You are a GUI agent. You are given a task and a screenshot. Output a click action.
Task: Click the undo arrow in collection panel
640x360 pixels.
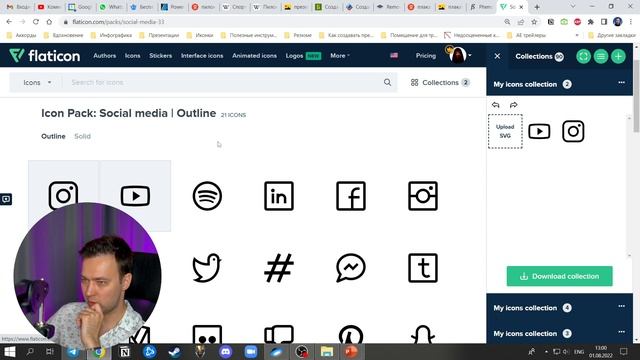[x=496, y=105]
